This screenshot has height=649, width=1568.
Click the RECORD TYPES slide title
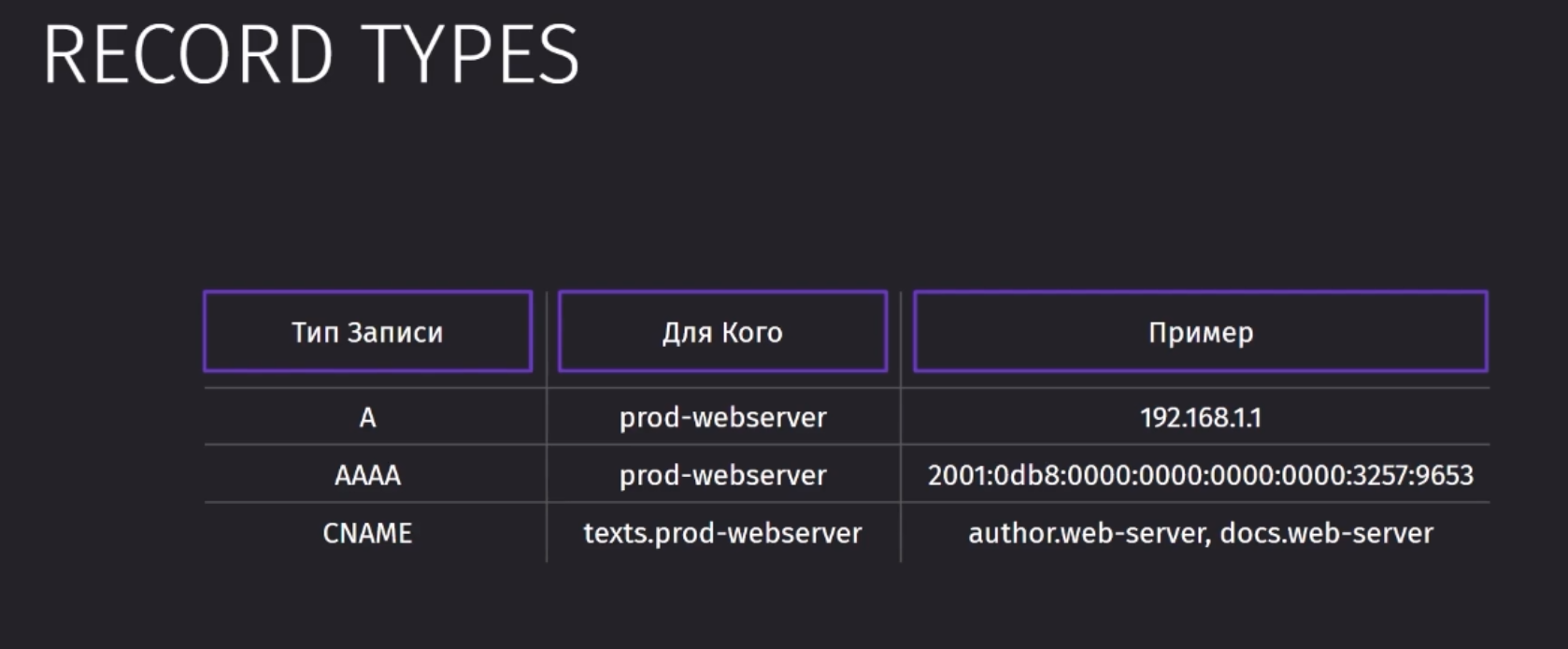[x=311, y=55]
